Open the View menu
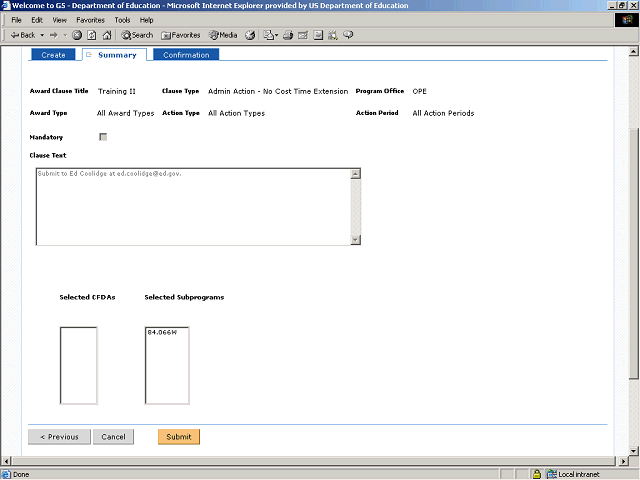 [59, 20]
